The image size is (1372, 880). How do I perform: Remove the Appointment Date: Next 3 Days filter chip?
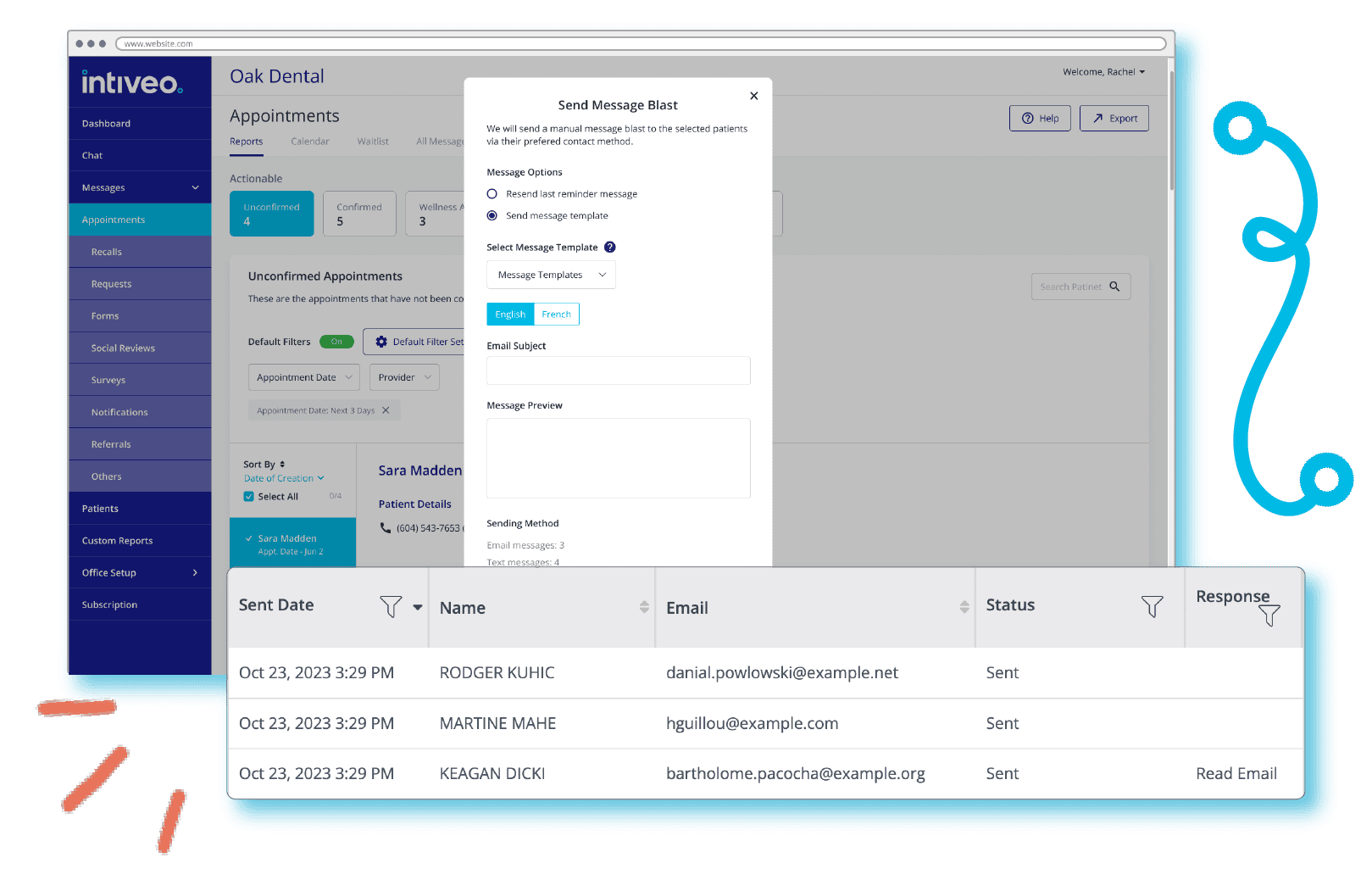tap(386, 410)
